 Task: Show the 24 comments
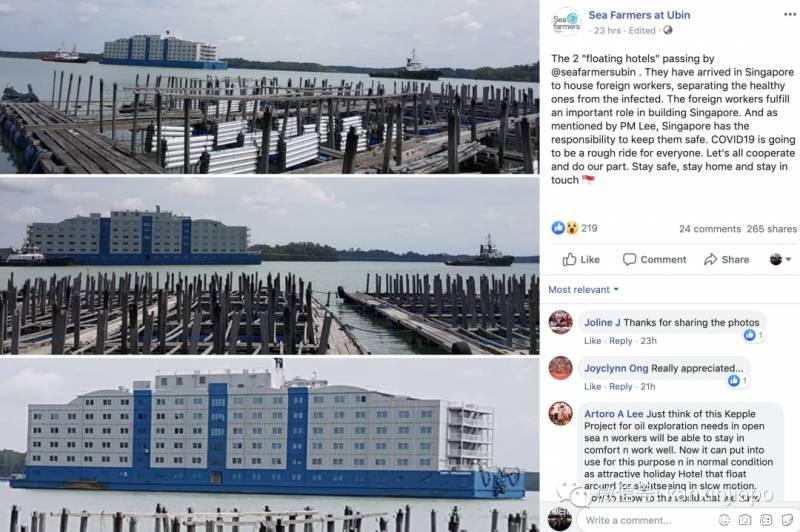(x=710, y=229)
